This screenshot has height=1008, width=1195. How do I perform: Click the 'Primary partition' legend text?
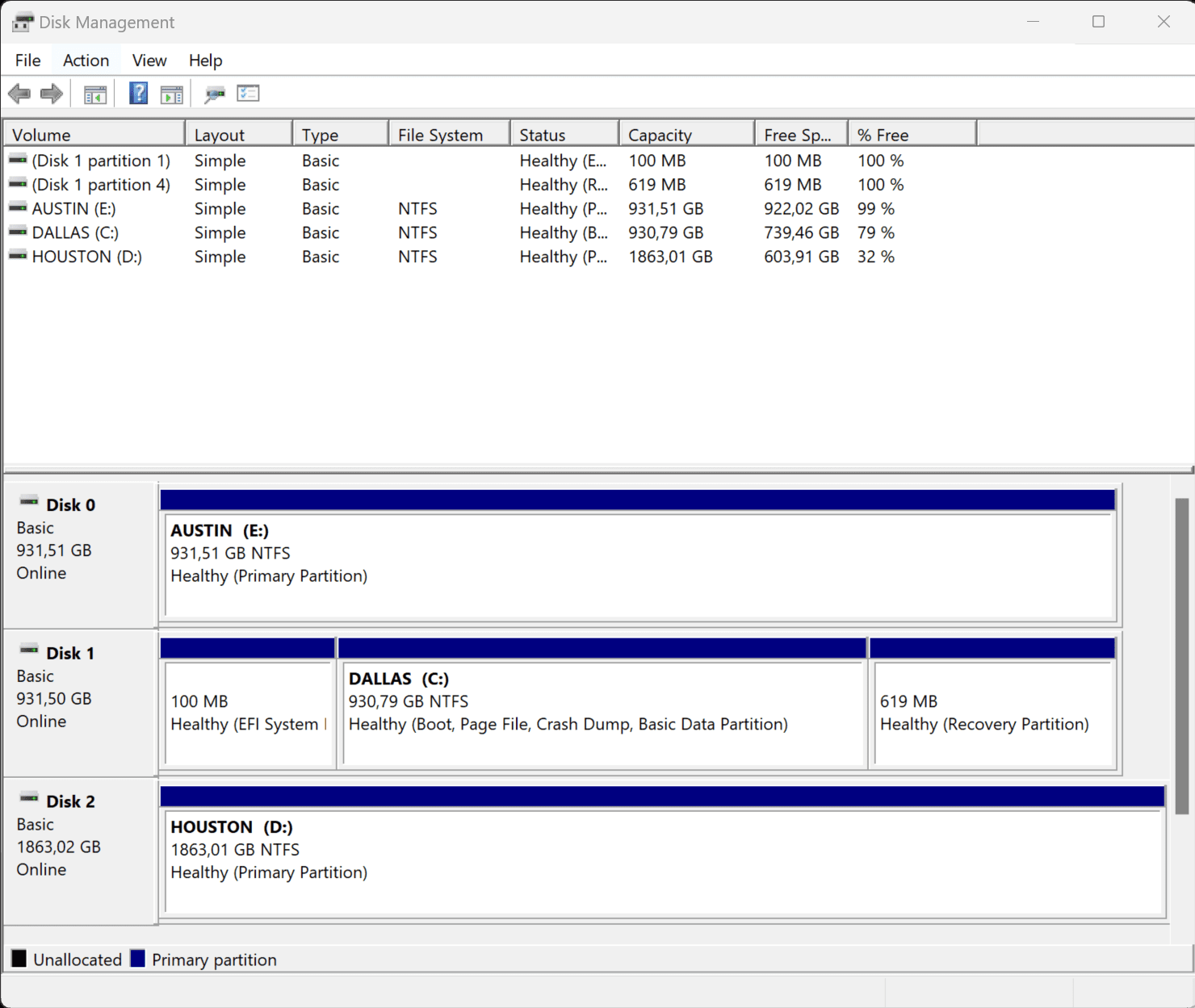pyautogui.click(x=214, y=960)
